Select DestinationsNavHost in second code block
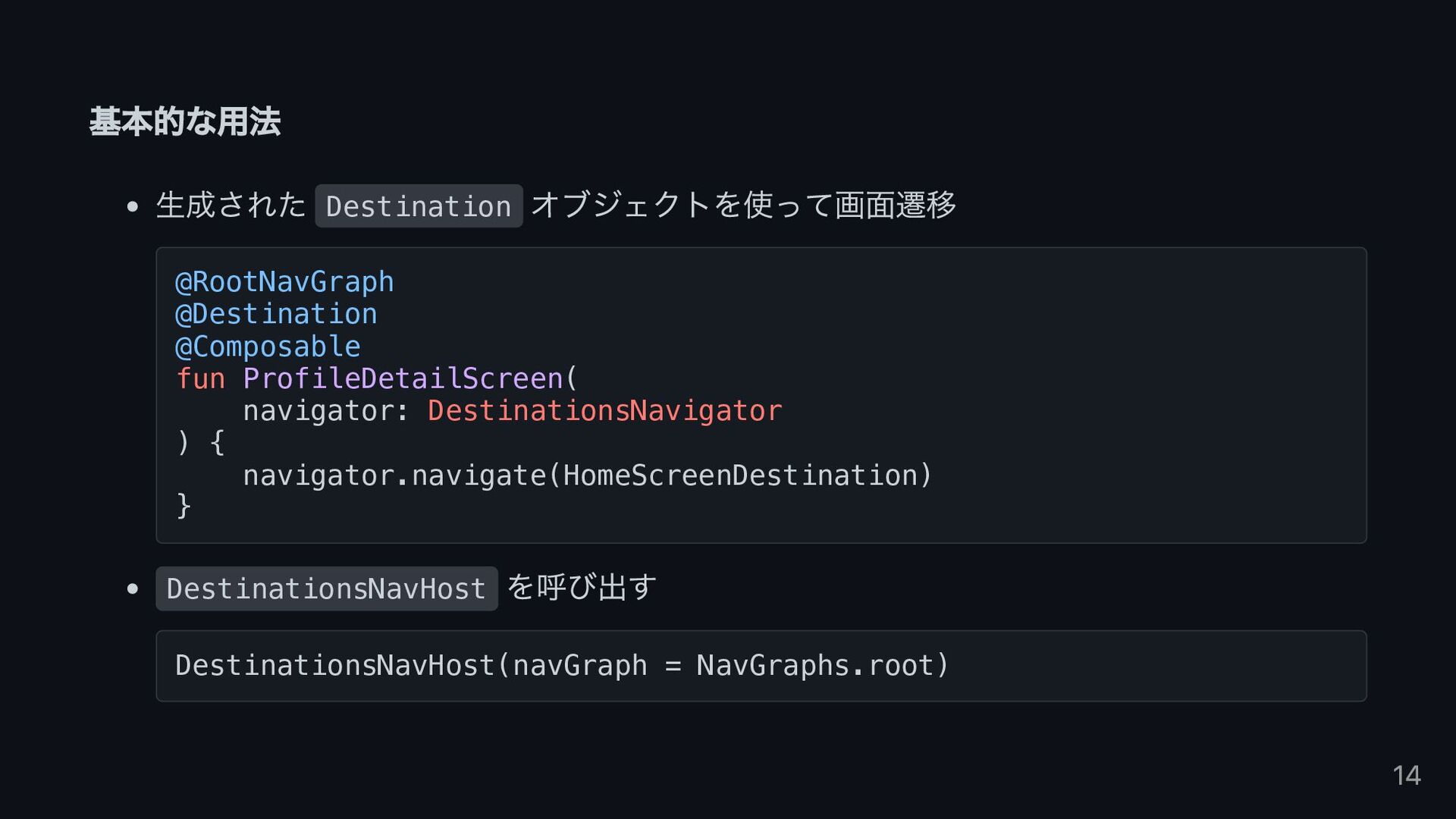1456x819 pixels. [x=335, y=665]
